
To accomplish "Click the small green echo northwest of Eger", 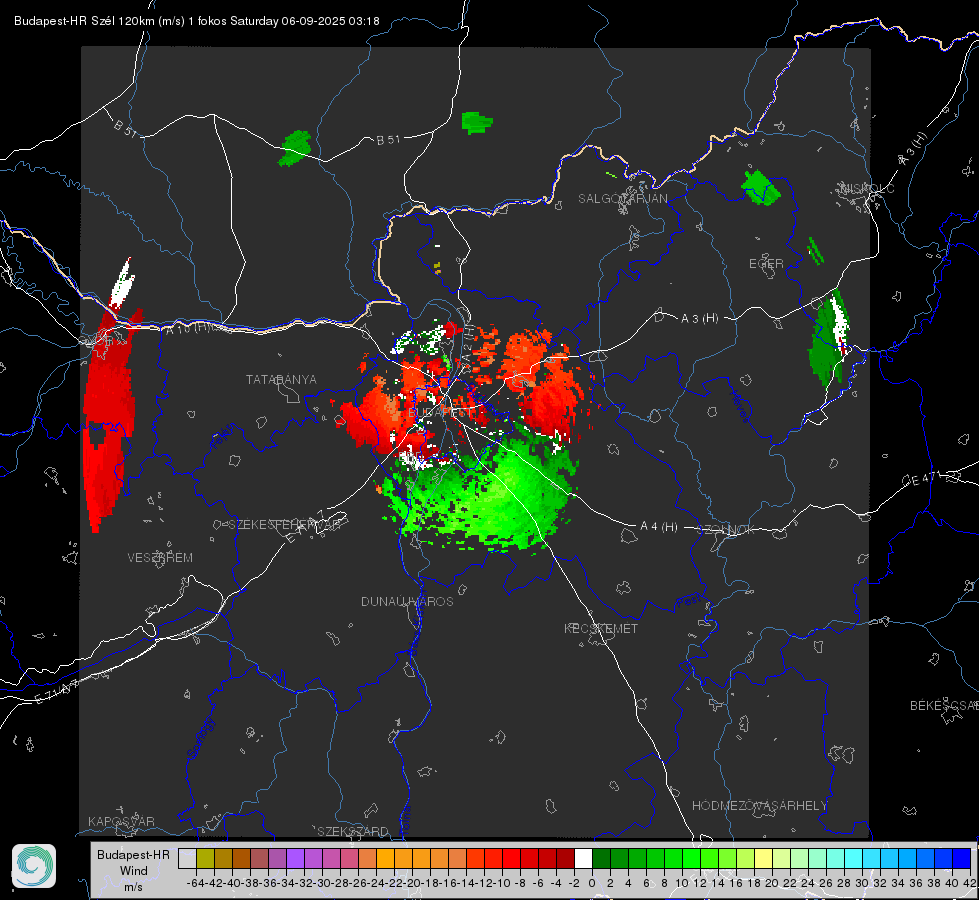I will pyautogui.click(x=760, y=187).
